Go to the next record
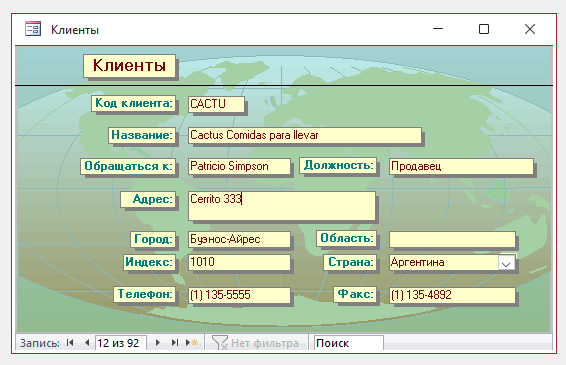This screenshot has height=365, width=566. tap(157, 343)
